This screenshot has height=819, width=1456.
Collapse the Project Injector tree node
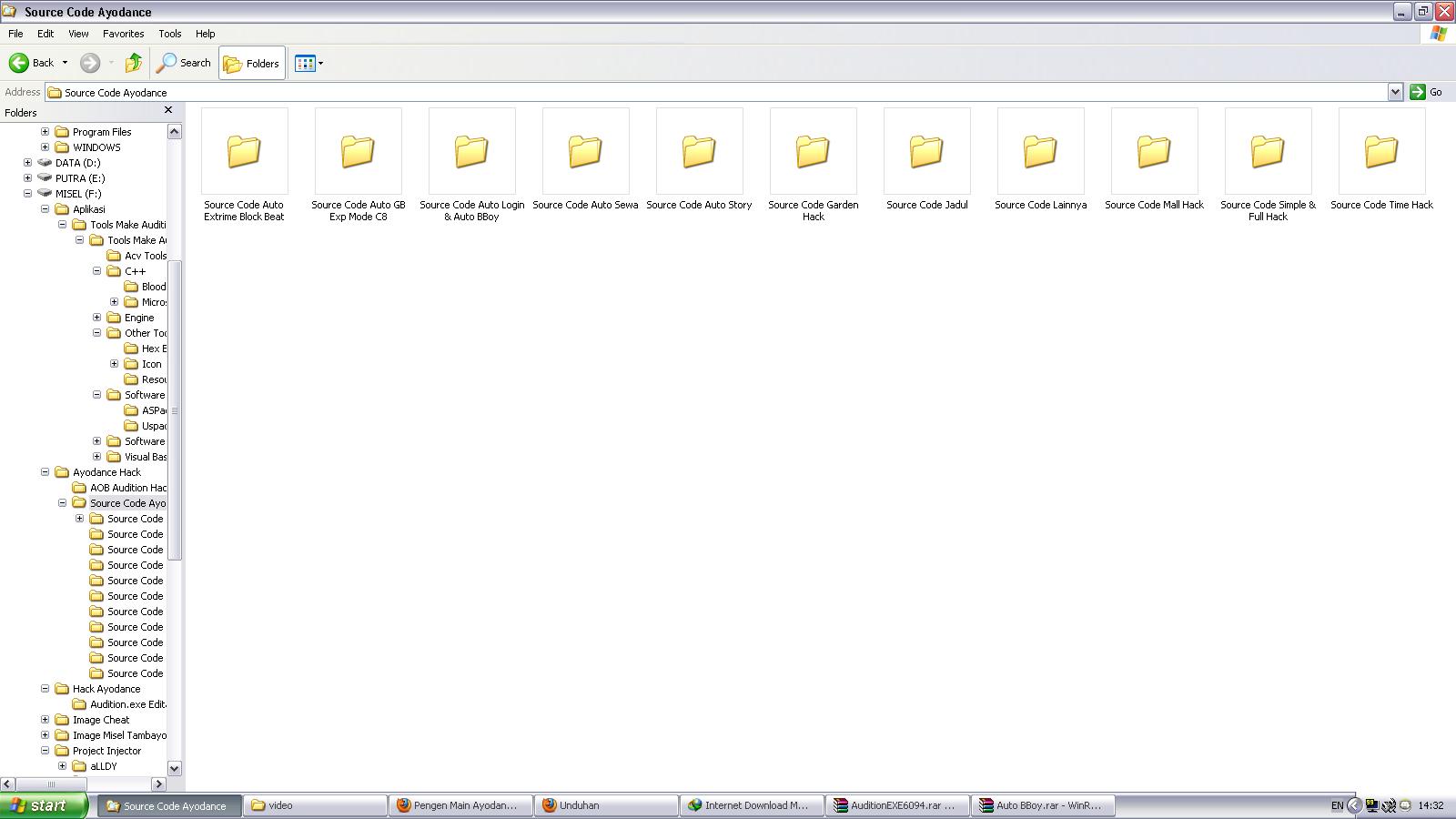click(x=45, y=751)
